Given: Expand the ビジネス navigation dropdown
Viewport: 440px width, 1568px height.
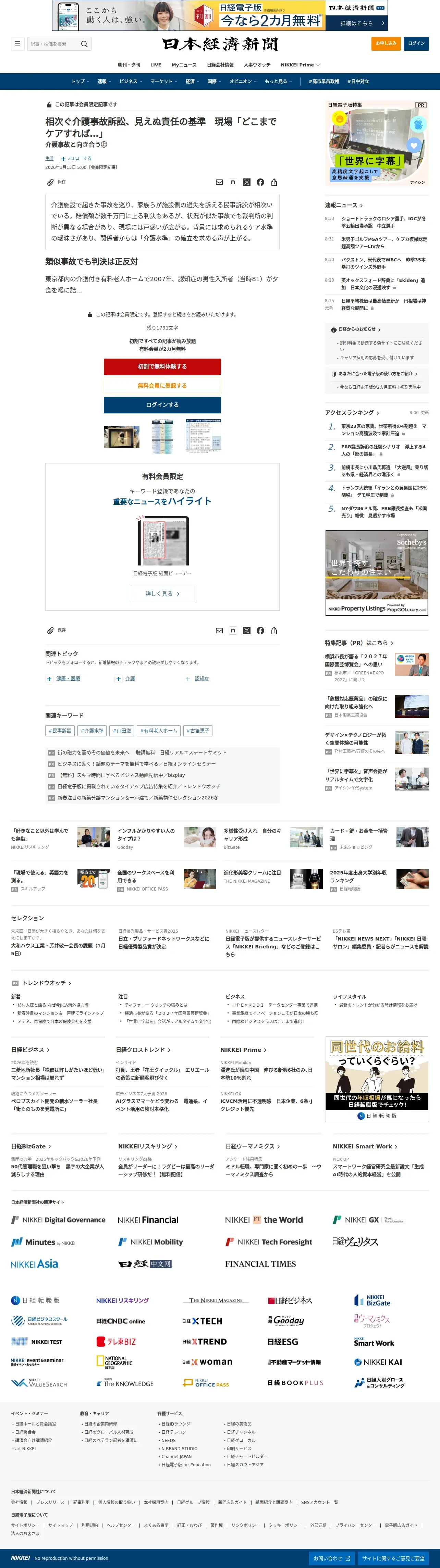Looking at the screenshot, I should pyautogui.click(x=131, y=82).
